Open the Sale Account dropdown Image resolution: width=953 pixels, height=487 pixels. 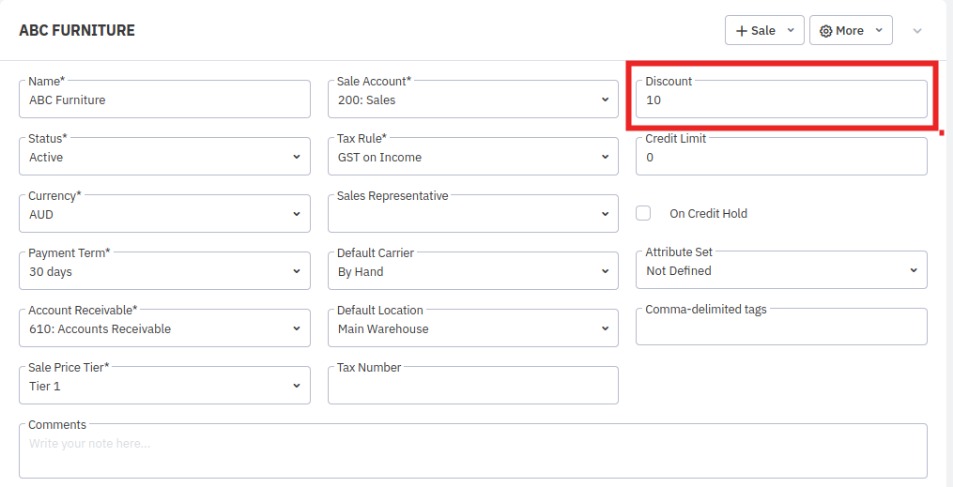pos(472,100)
